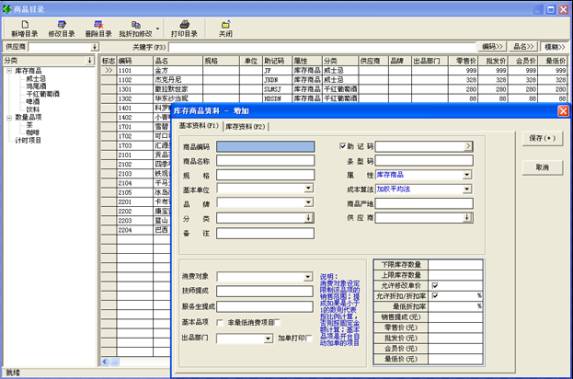The height and width of the screenshot is (379, 573).
Task: Collapse the 库存商品 tree node
Action: tap(10, 71)
